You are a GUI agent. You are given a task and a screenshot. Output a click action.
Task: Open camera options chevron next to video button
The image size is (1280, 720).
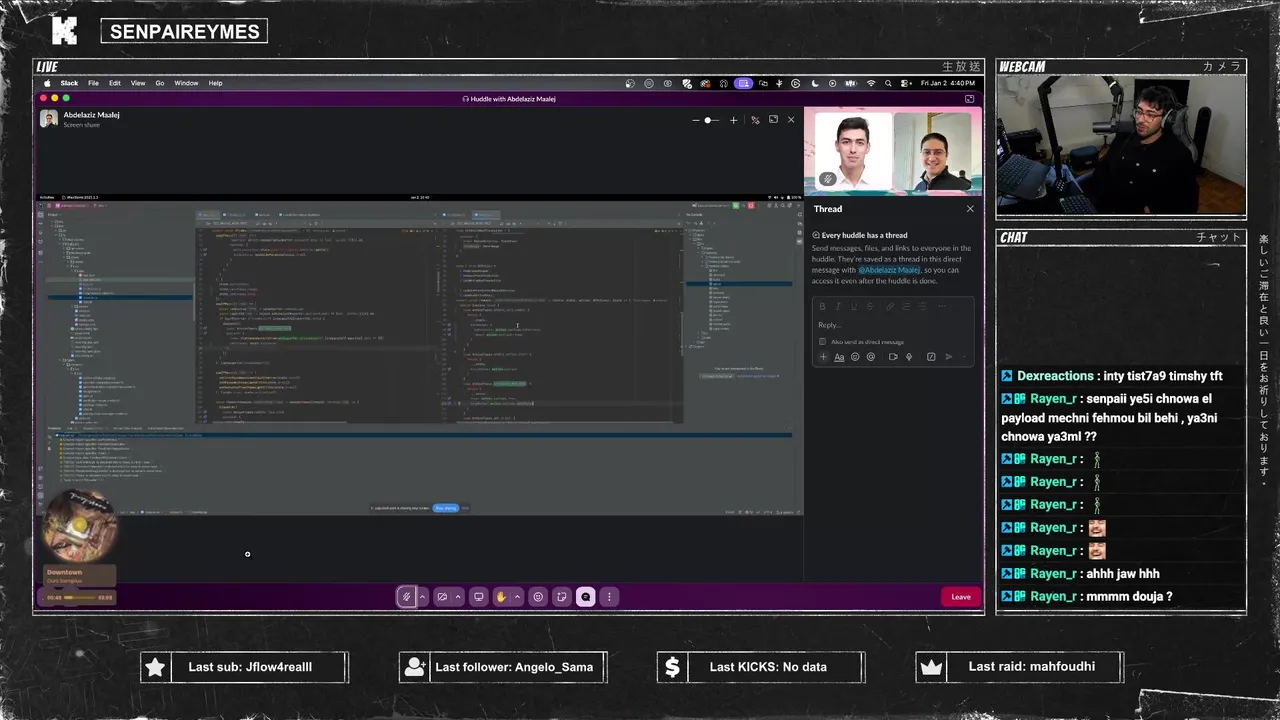click(x=458, y=597)
